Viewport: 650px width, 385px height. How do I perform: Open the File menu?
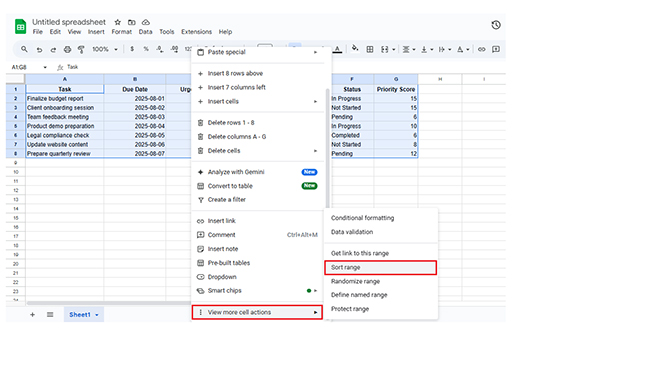38,32
